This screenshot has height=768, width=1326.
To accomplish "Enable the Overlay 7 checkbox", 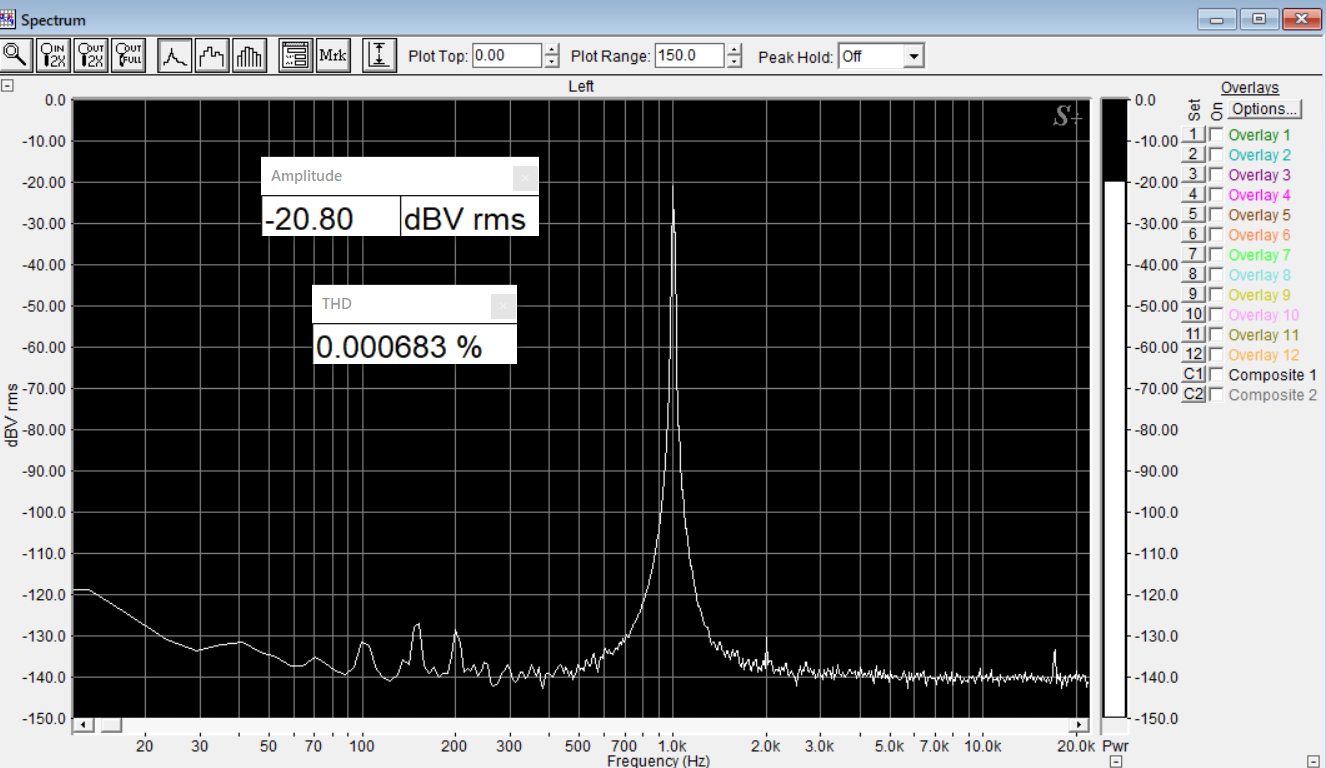I will (x=1216, y=255).
